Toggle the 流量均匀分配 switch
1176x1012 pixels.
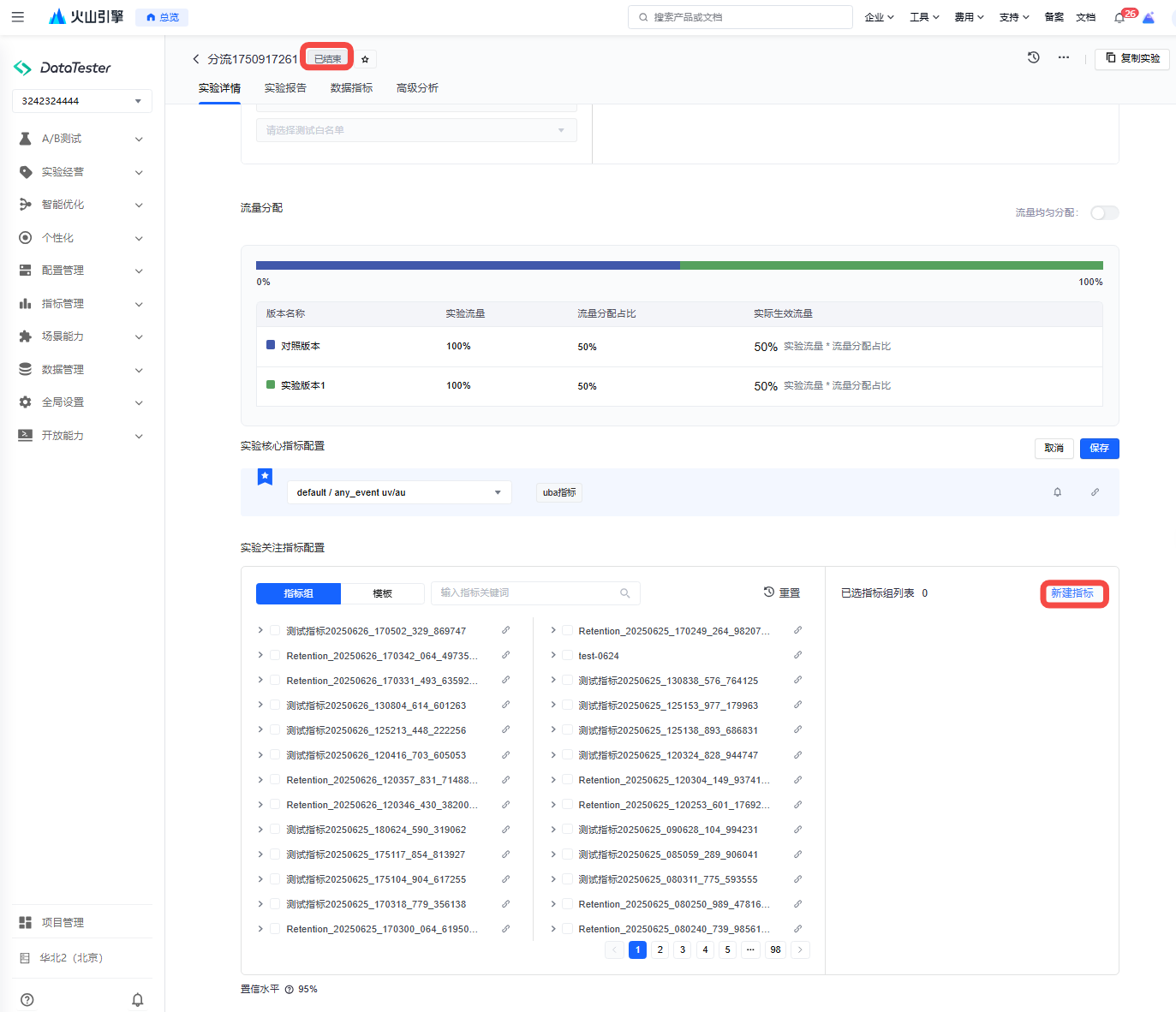tap(1103, 213)
